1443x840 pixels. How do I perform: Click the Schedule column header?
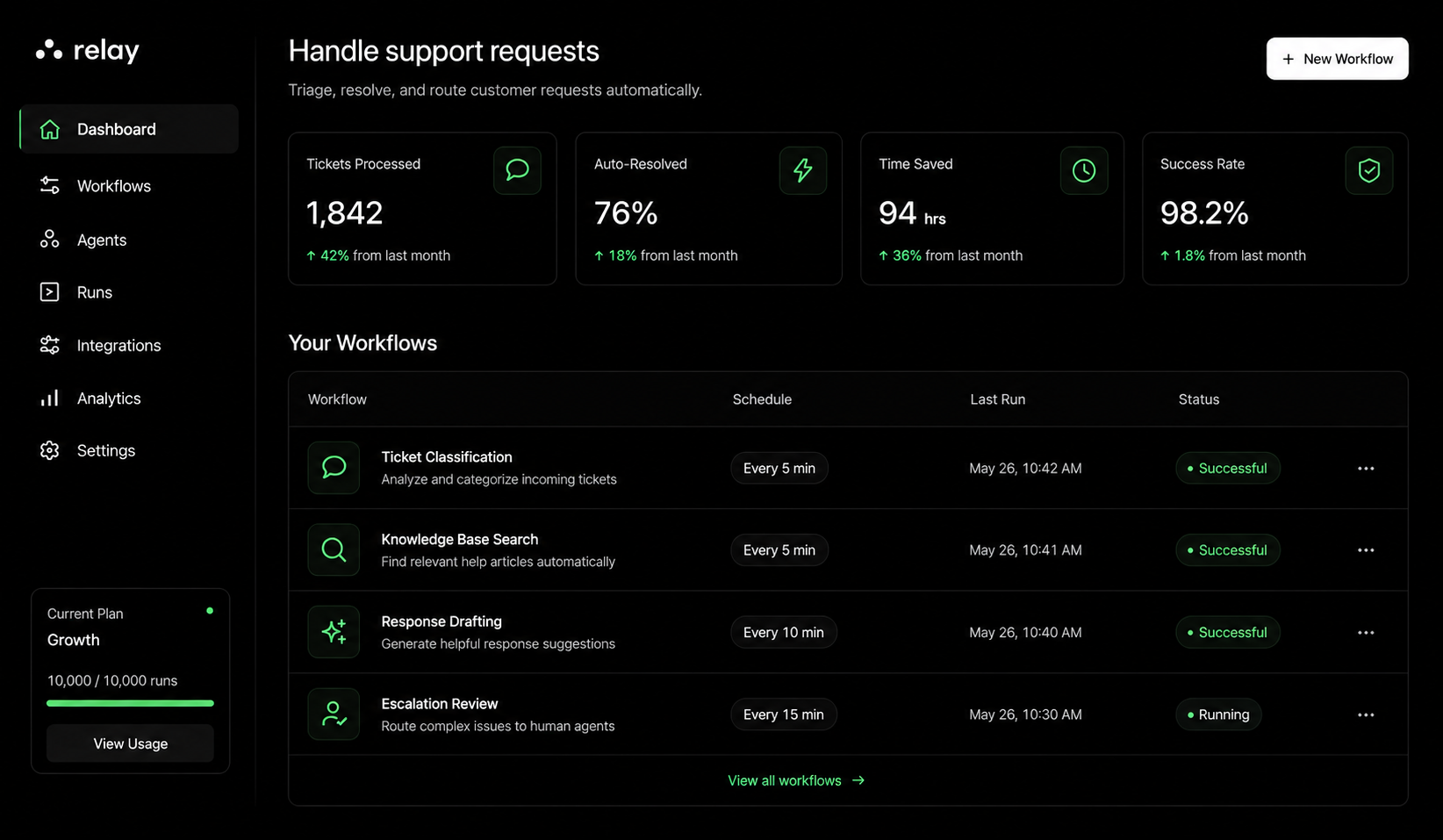tap(762, 399)
